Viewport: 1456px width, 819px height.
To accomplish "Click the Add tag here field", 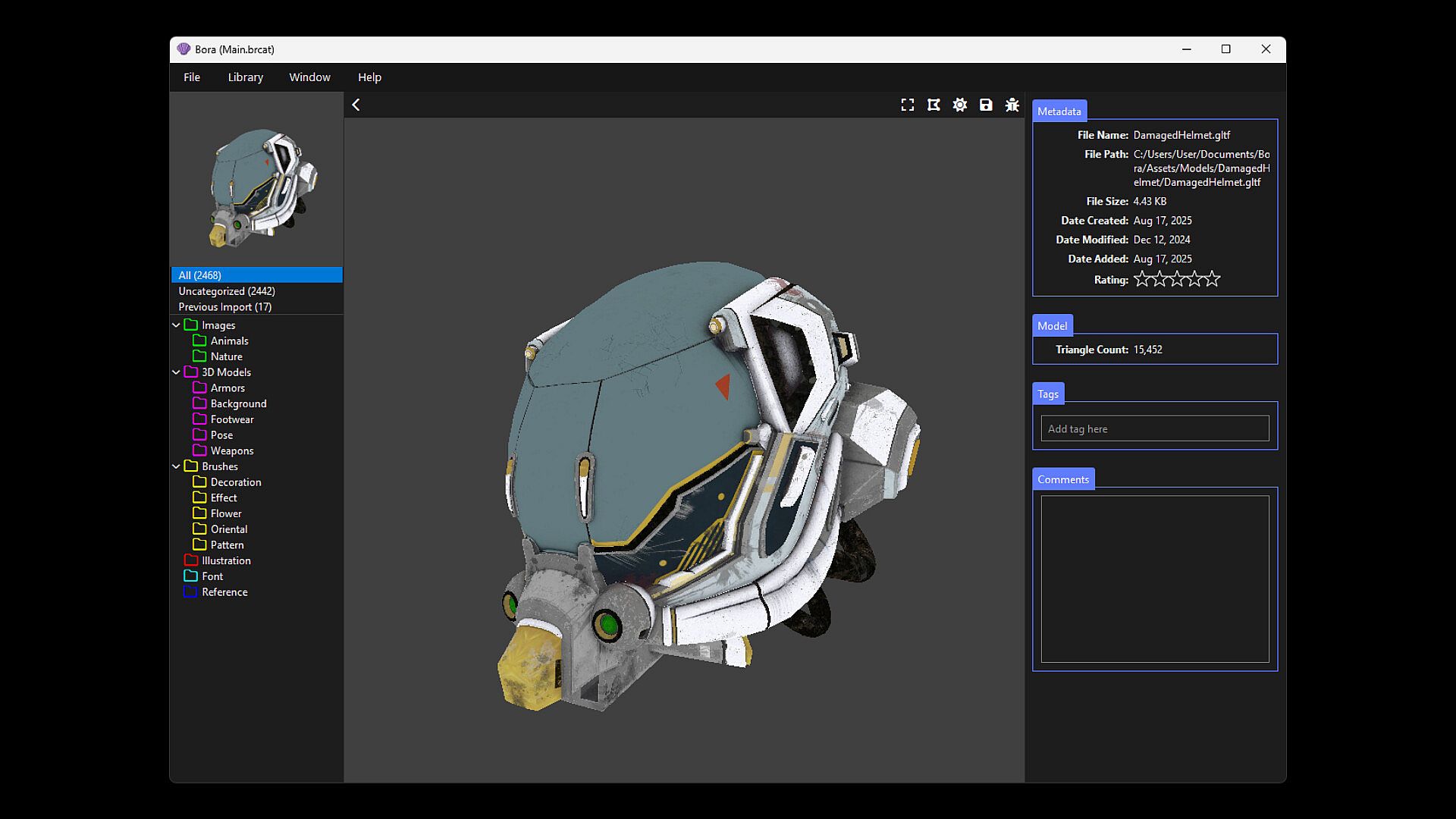I will 1154,429.
